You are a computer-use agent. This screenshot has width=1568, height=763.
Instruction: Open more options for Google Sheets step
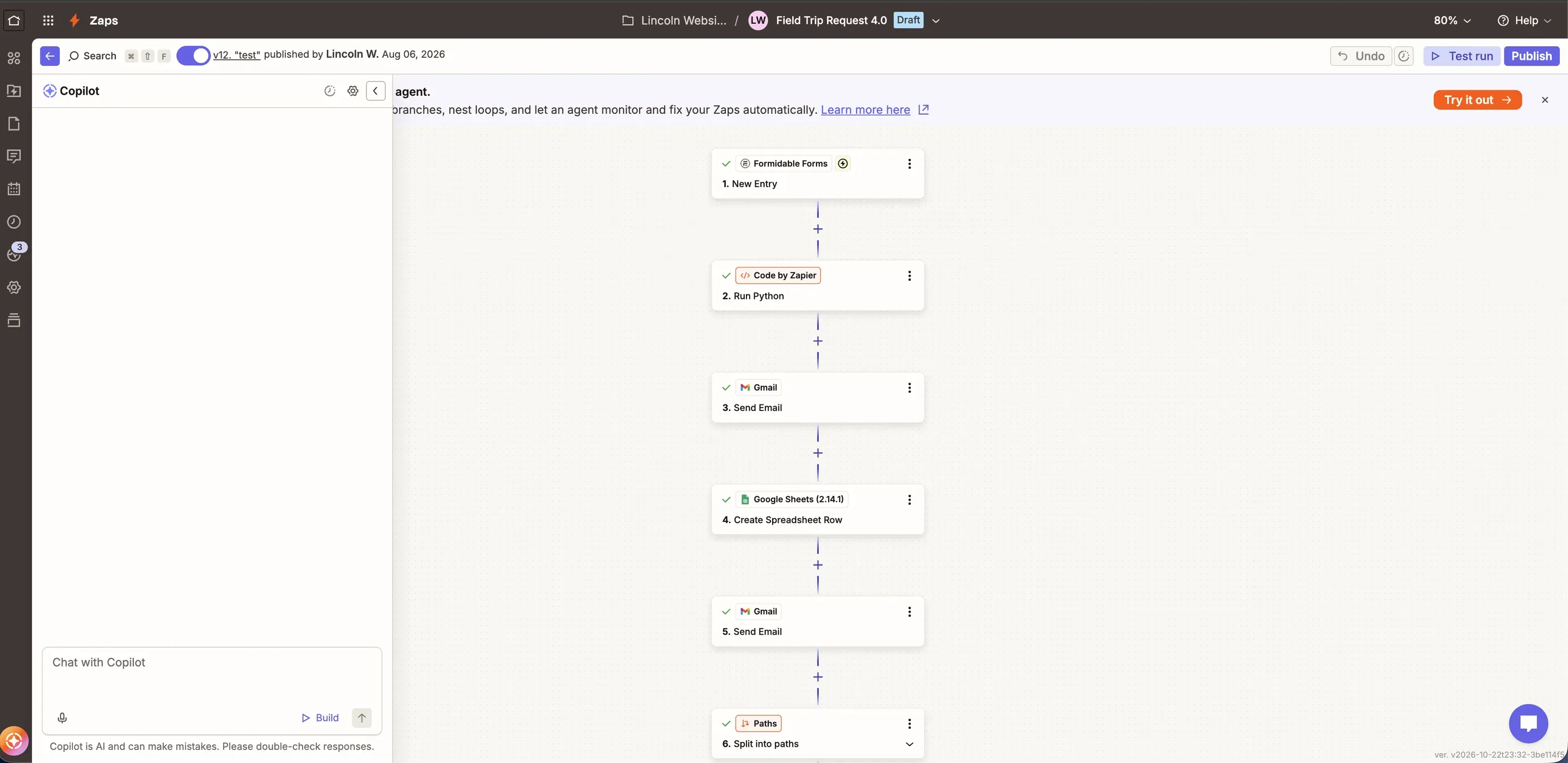[x=909, y=500]
